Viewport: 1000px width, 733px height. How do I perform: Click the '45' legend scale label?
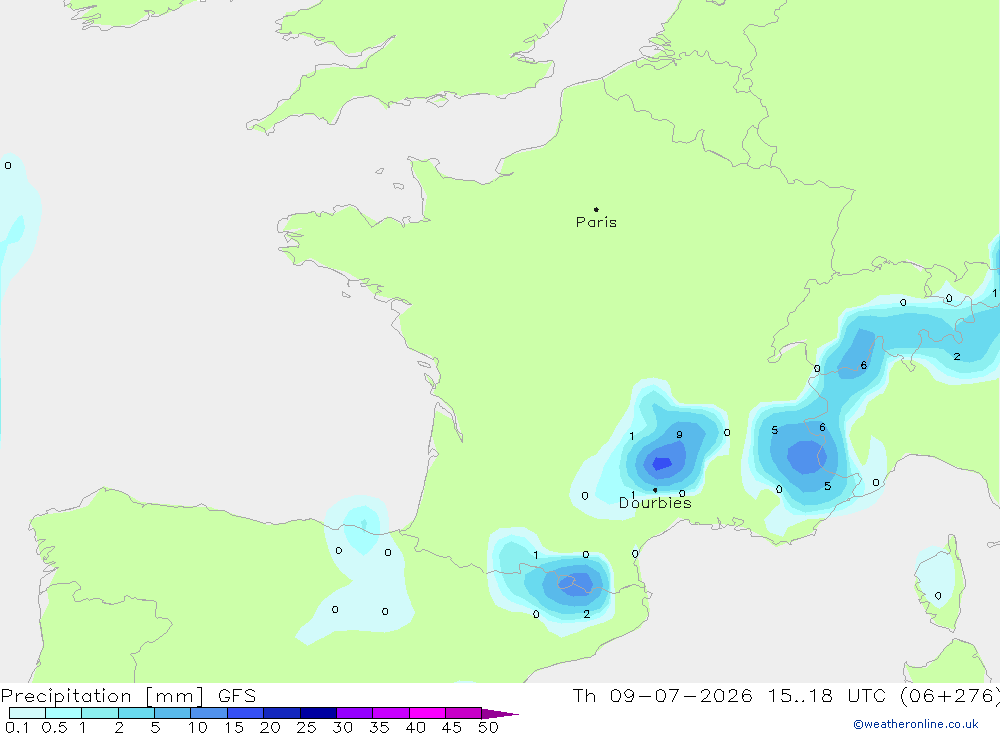click(x=452, y=727)
